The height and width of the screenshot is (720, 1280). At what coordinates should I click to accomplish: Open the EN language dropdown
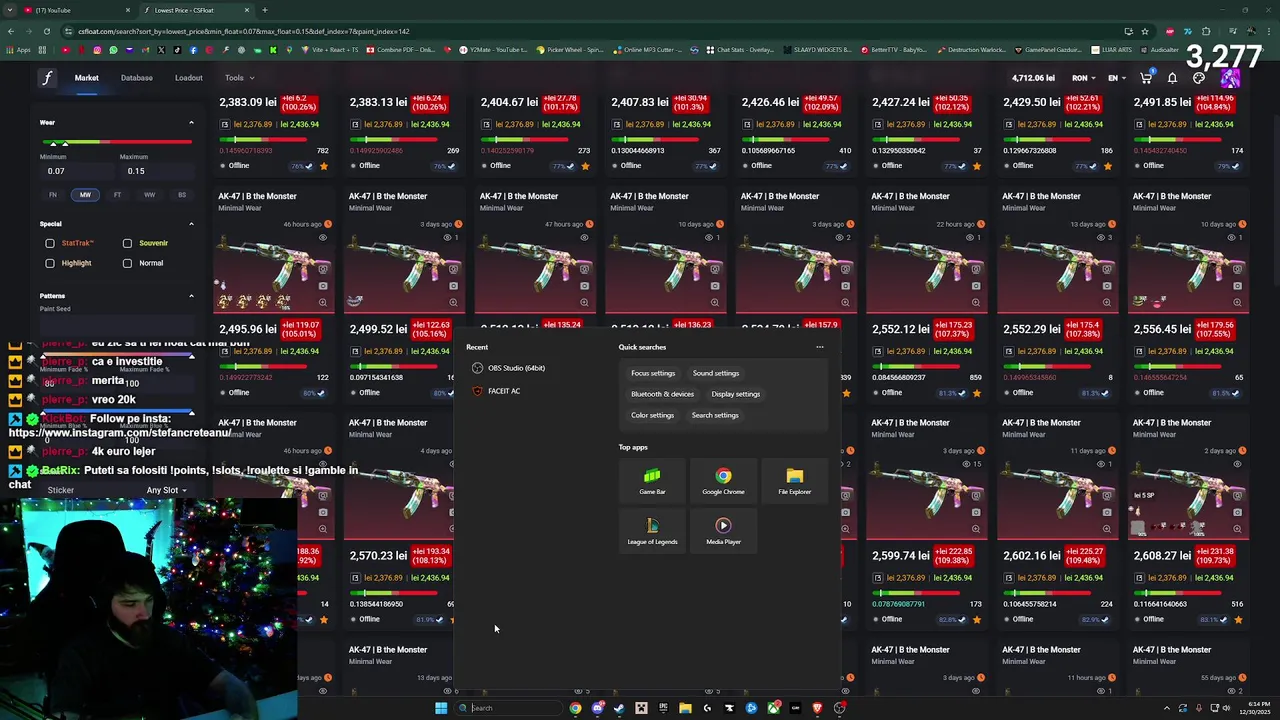1116,78
